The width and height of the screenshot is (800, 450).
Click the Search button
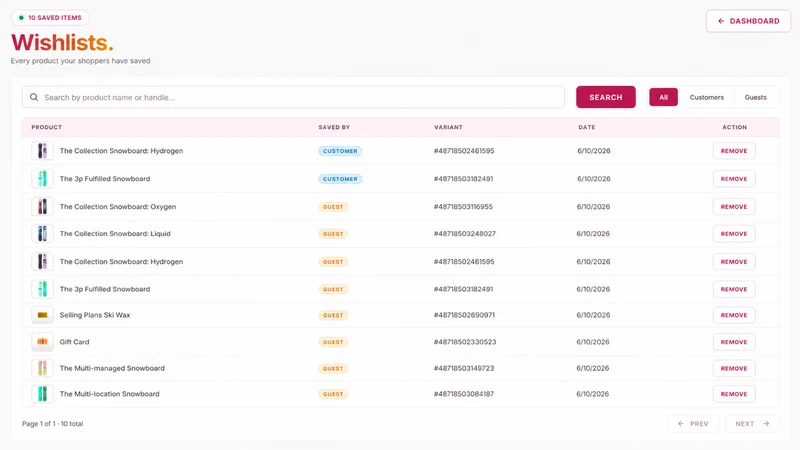[x=606, y=97]
